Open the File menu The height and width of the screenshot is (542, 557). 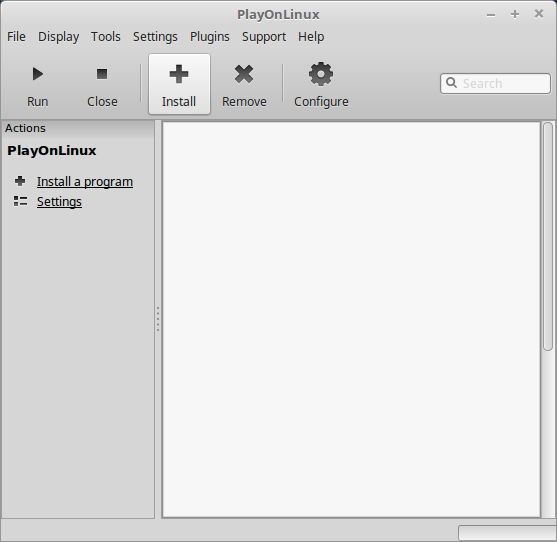coord(16,37)
